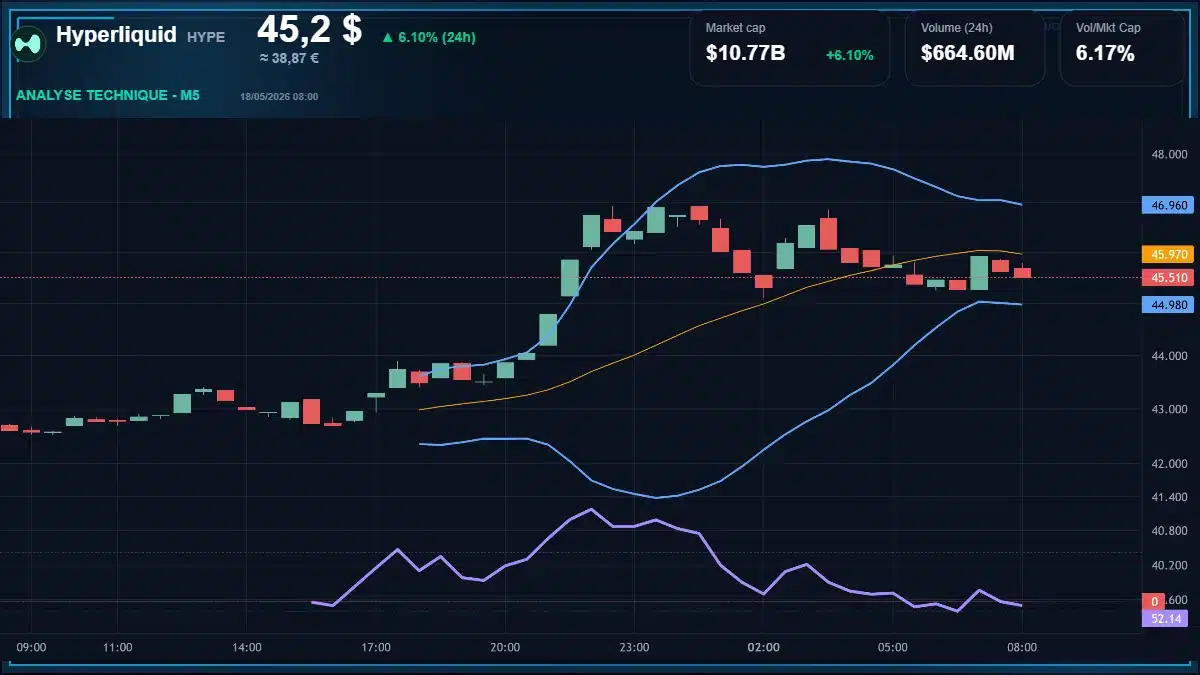Click the 48.000 price axis label
1200x675 pixels.
click(x=1169, y=154)
